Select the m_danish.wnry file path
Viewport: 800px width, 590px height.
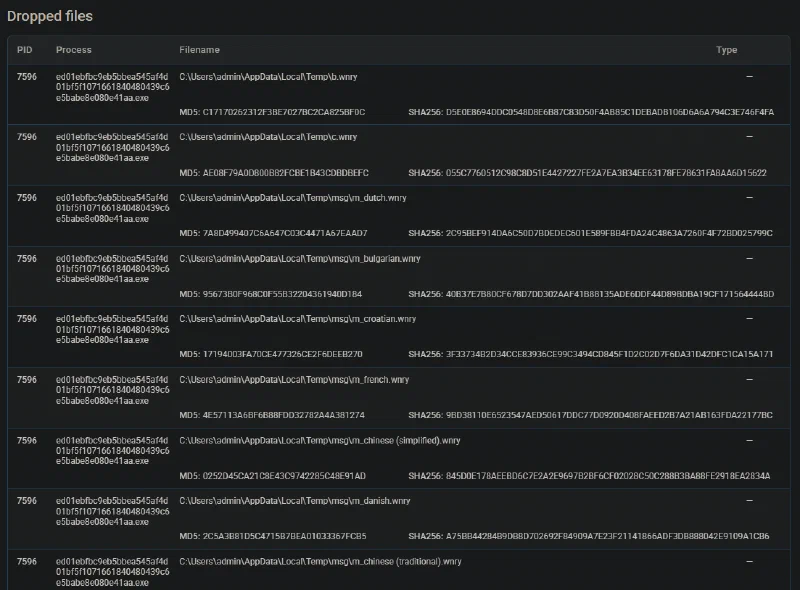pyautogui.click(x=295, y=501)
